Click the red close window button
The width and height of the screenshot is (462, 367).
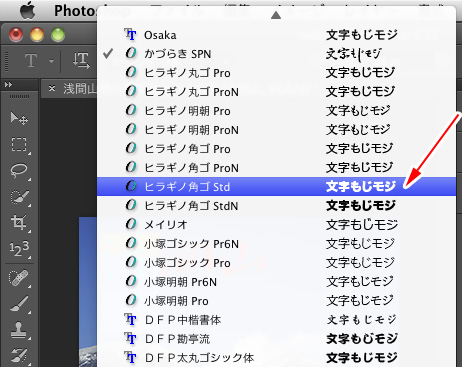[x=16, y=35]
